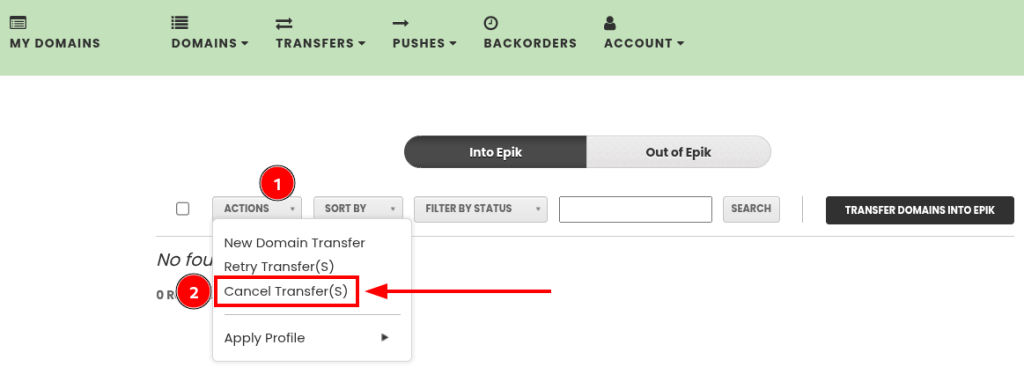Screen dimensions: 1024x367
Task: Click the Backorders clock icon
Action: pos(491,23)
